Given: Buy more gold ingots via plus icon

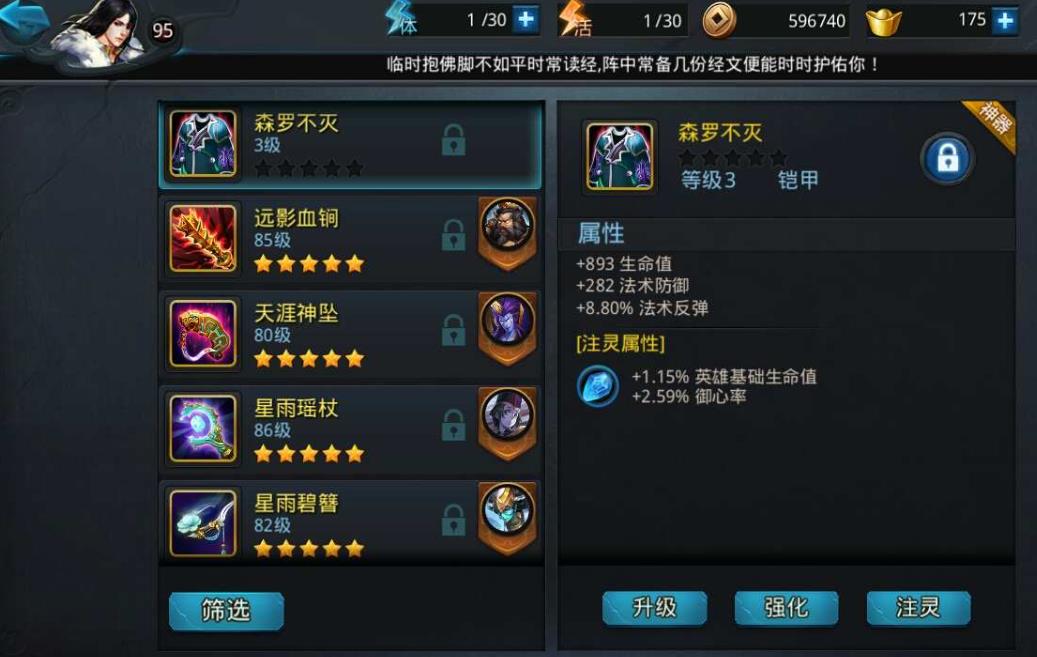Looking at the screenshot, I should point(1005,21).
